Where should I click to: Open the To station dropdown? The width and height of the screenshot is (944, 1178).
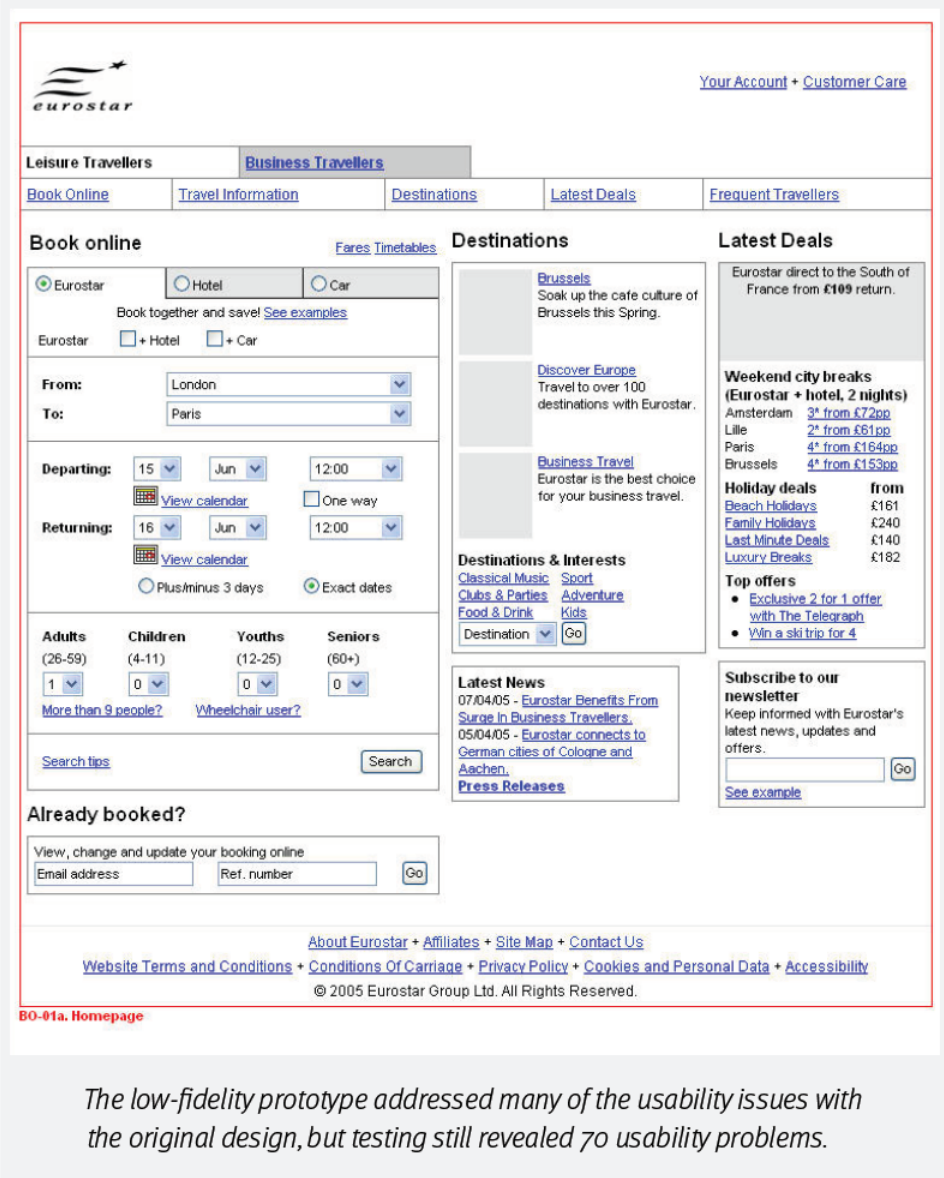point(399,414)
